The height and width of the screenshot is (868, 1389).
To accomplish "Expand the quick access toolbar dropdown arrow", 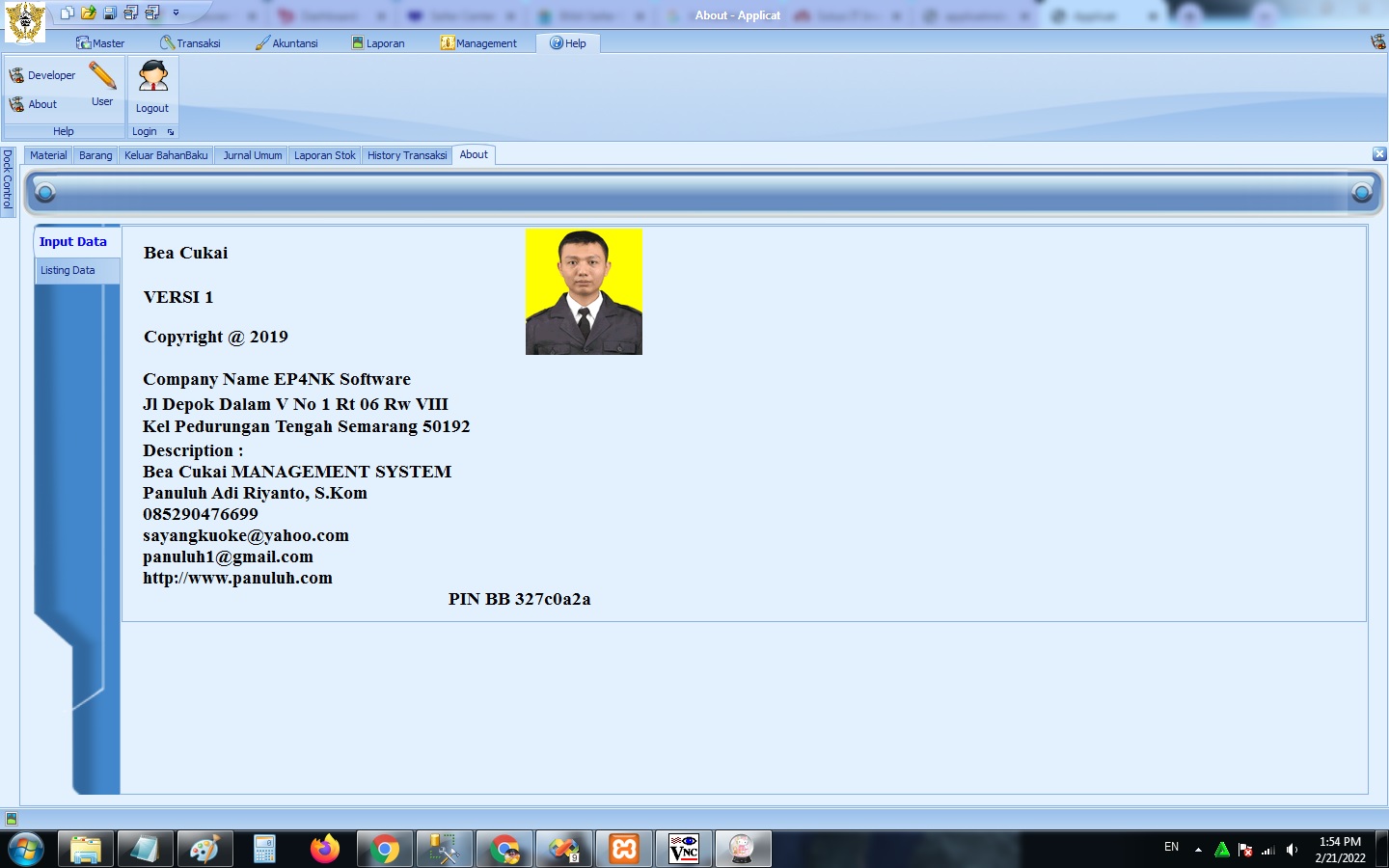I will coord(176,13).
